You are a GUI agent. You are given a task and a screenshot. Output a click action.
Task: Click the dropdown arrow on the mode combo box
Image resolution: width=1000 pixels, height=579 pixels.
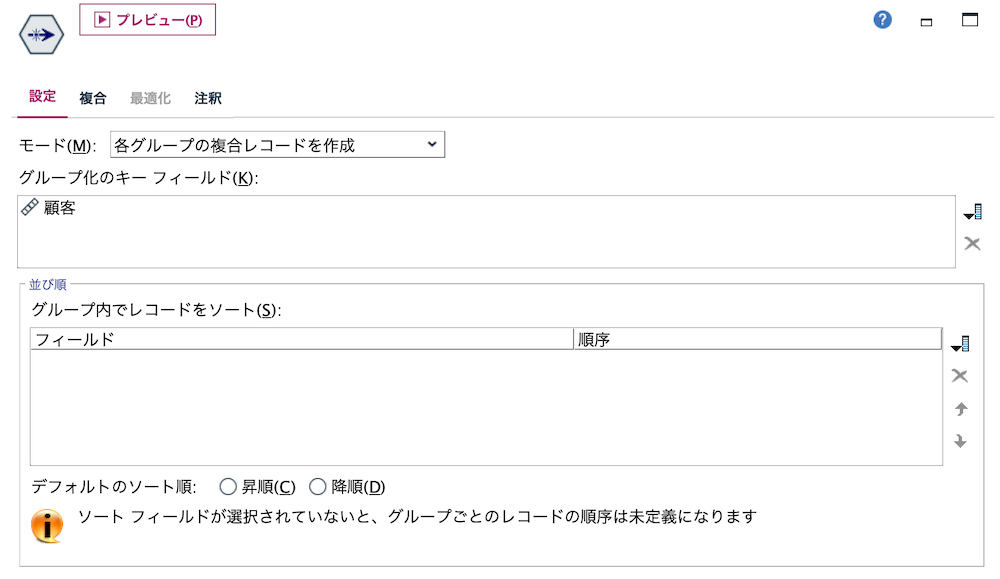click(432, 144)
